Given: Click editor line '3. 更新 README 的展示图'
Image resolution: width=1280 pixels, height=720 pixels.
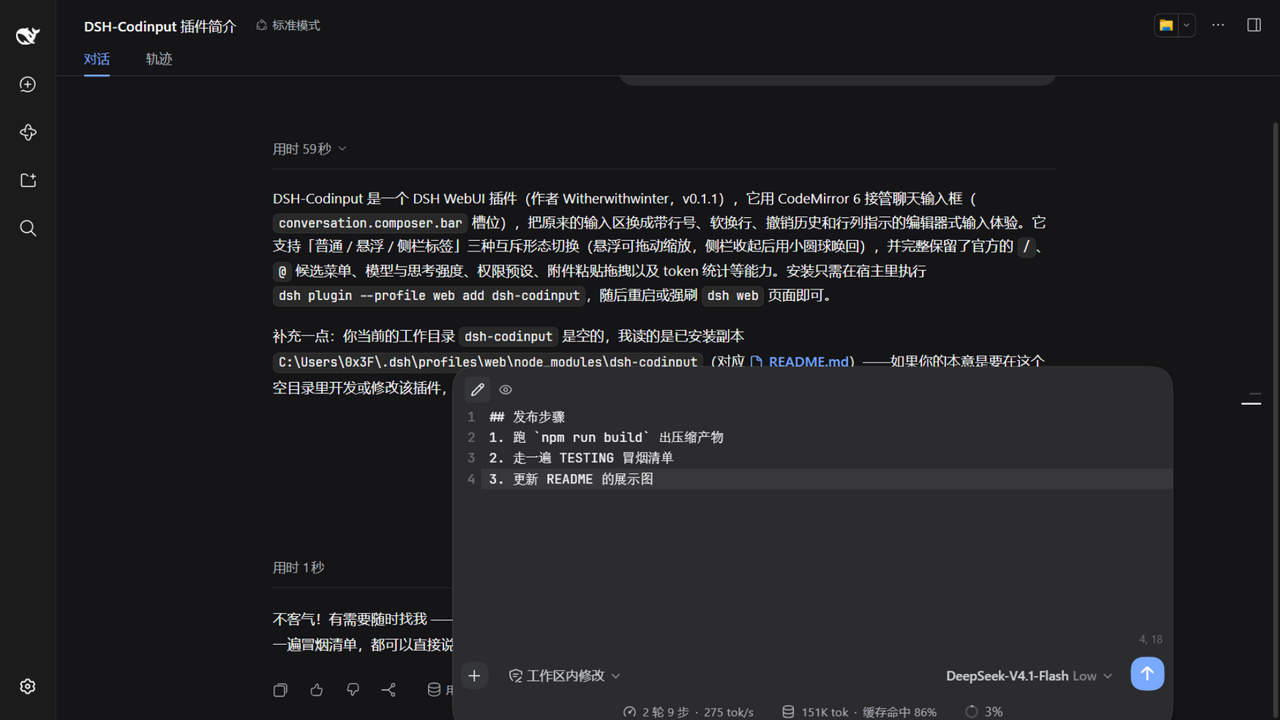Looking at the screenshot, I should (571, 479).
